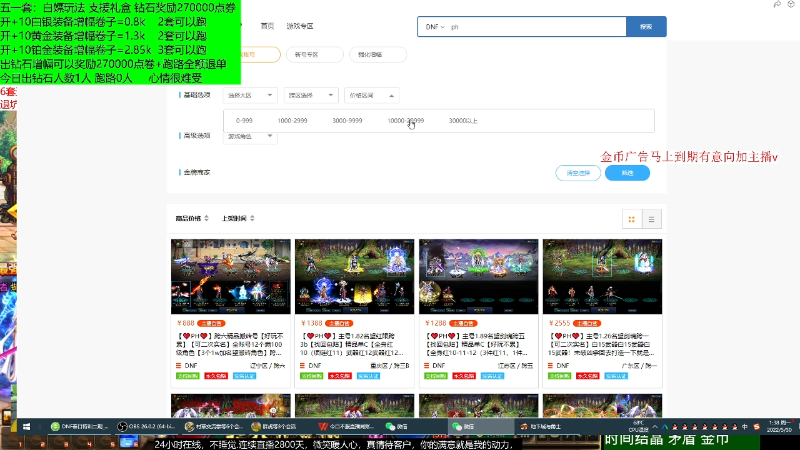Open the advanced options game role dropdown
This screenshot has height=450, width=800.
coord(250,136)
